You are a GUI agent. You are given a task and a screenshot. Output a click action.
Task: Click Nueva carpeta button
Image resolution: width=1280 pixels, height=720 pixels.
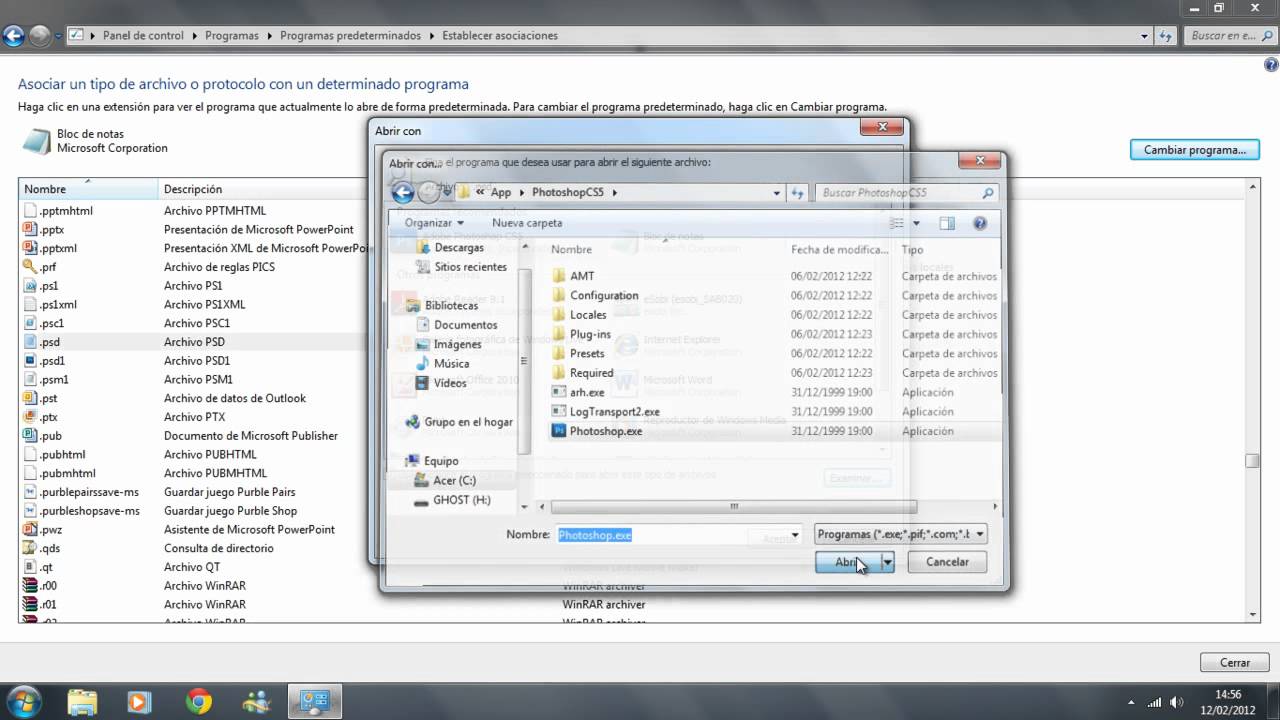pyautogui.click(x=527, y=223)
